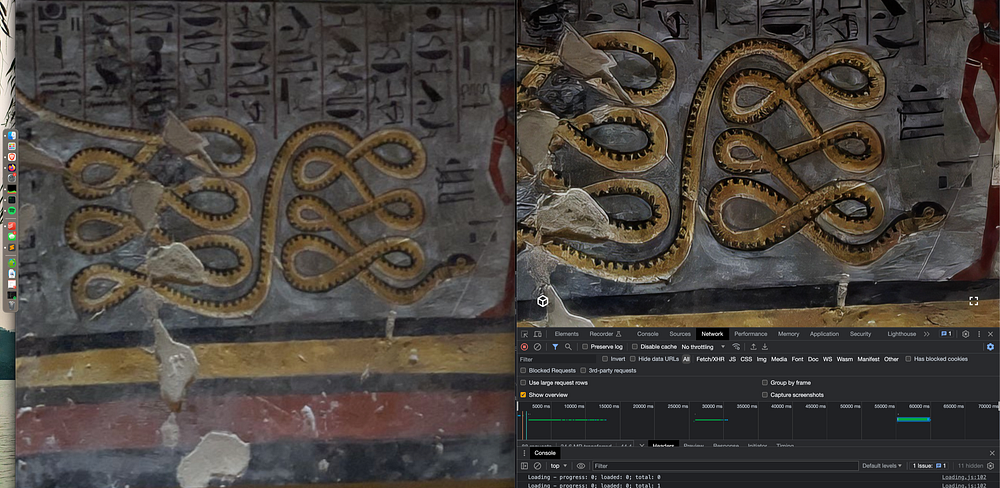Filter requests by WS type
The image size is (1000, 488).
click(827, 359)
